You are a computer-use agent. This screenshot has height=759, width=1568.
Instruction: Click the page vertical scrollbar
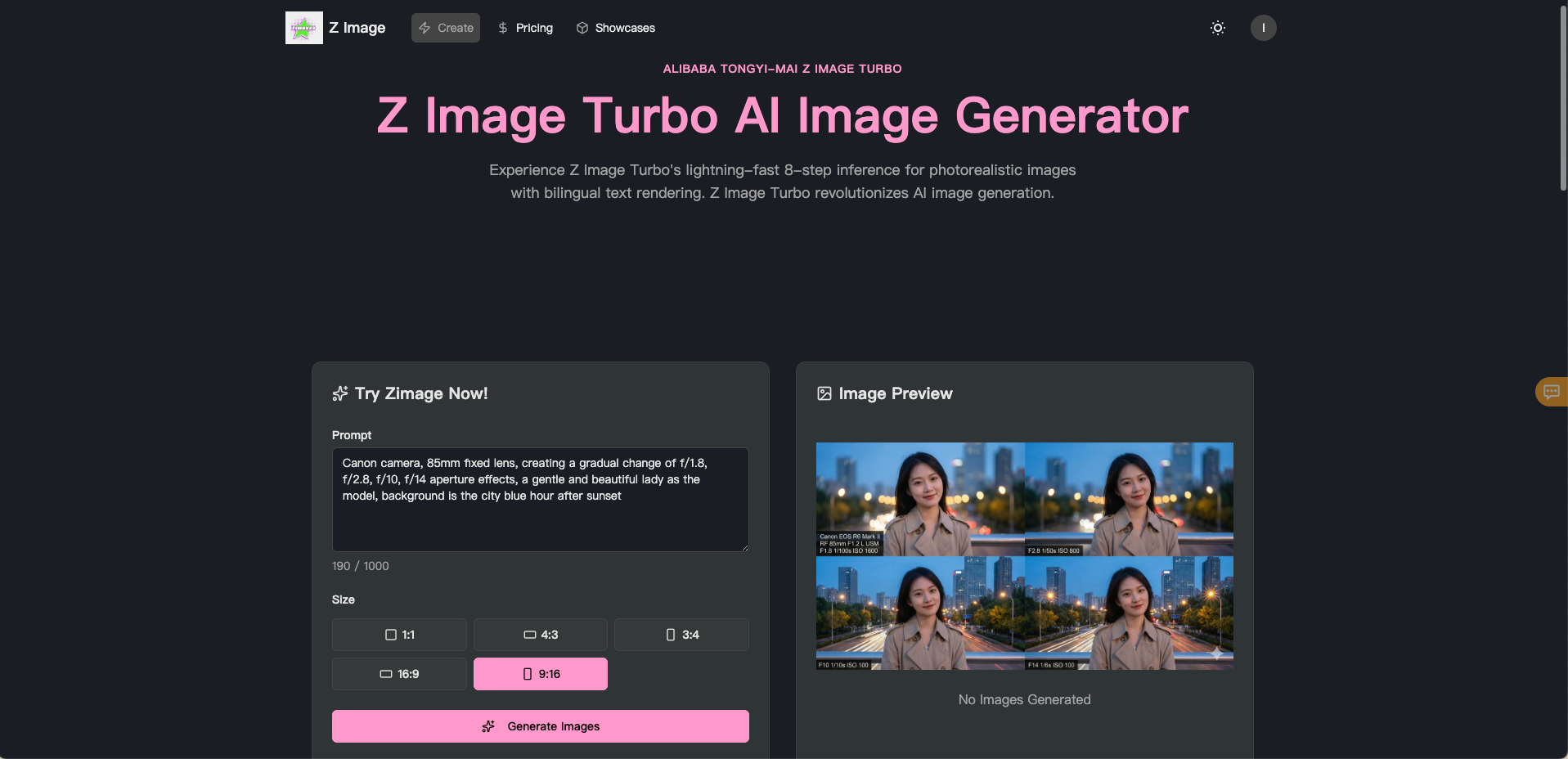[x=1563, y=98]
